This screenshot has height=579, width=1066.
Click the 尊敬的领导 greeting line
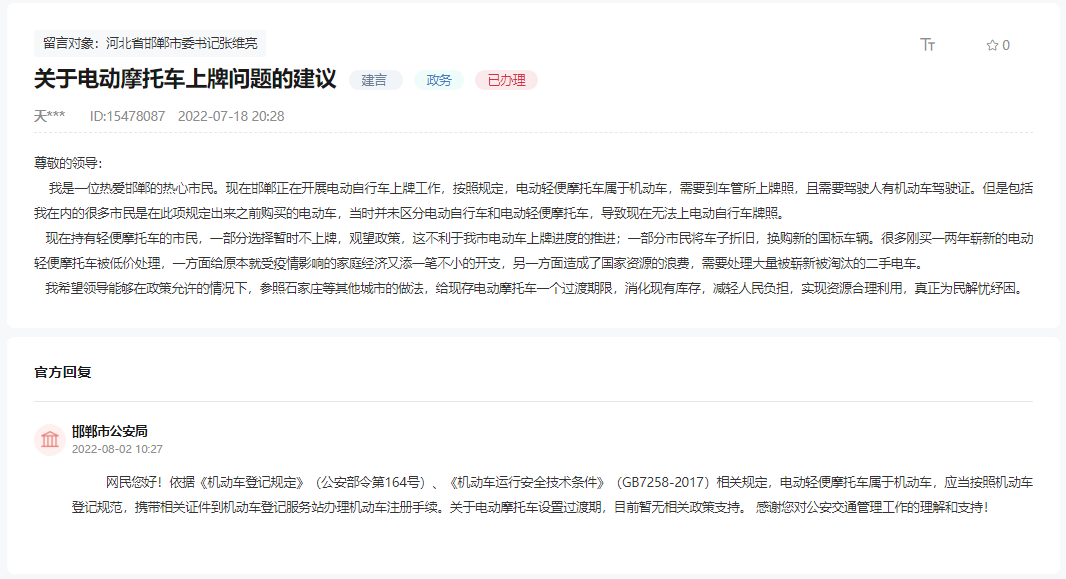68,163
